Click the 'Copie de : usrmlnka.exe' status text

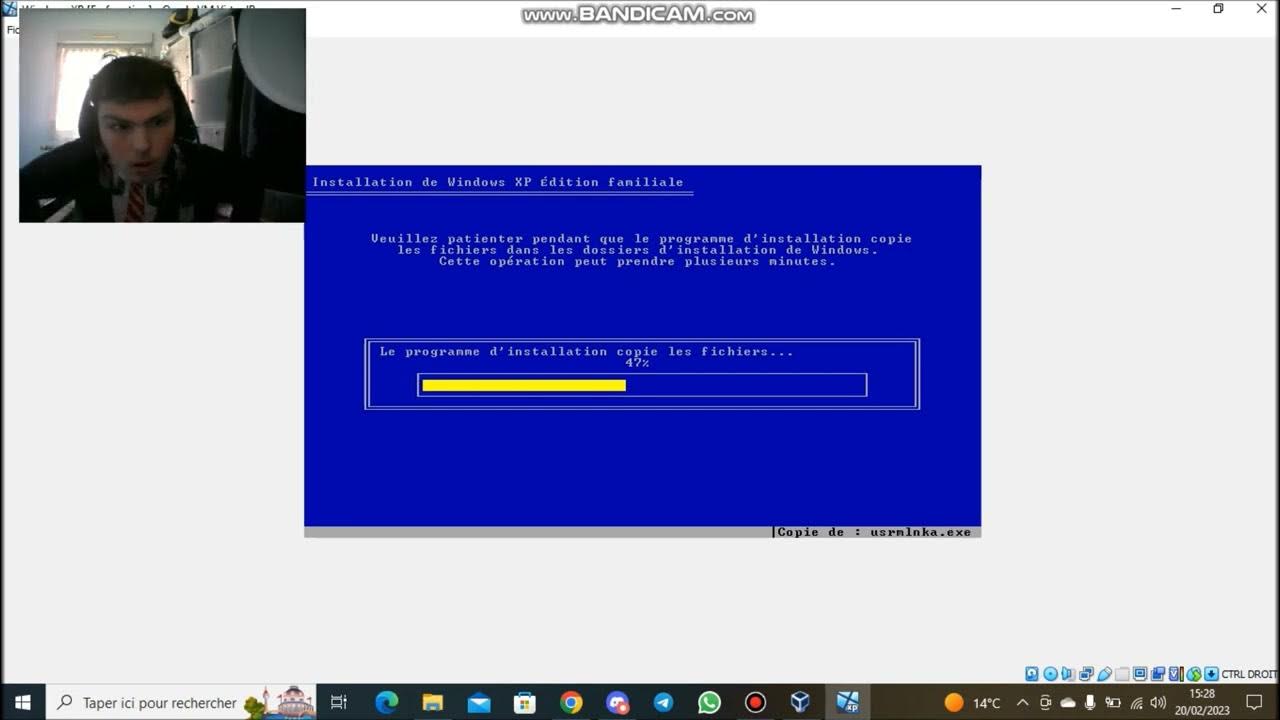(x=874, y=532)
